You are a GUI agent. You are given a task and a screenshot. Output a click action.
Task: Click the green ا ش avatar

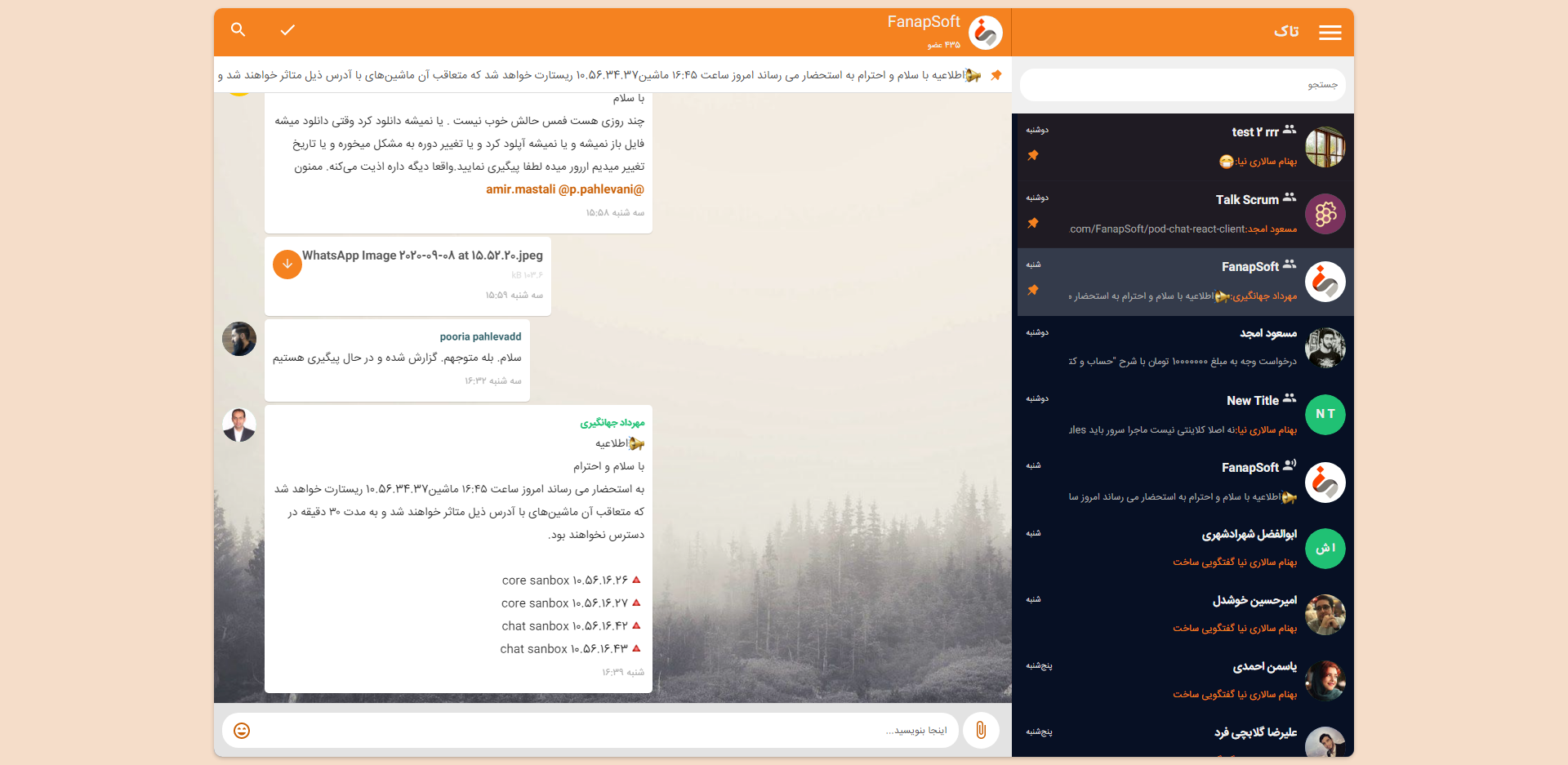(x=1325, y=549)
